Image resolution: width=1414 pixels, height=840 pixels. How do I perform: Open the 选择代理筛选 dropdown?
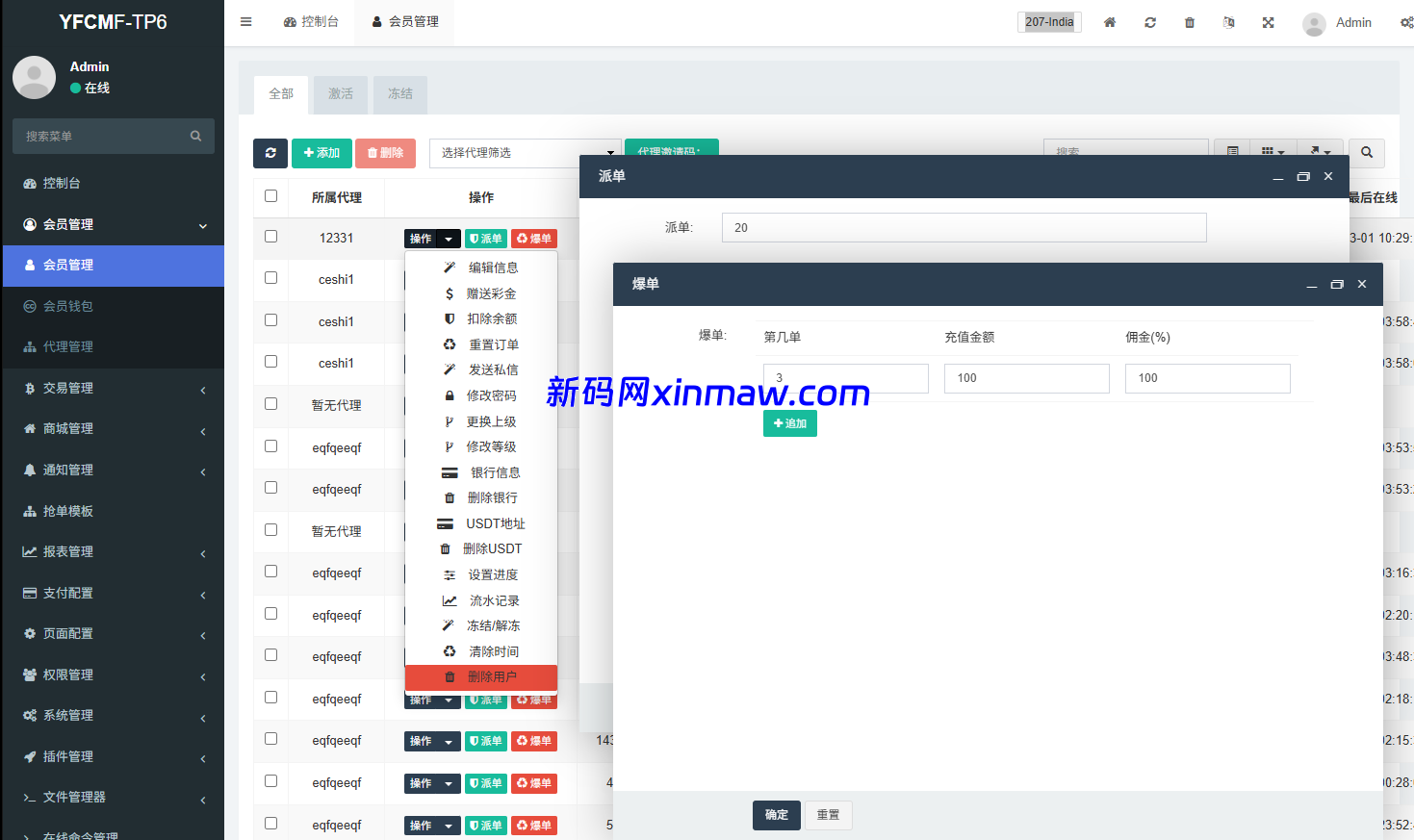[x=525, y=153]
